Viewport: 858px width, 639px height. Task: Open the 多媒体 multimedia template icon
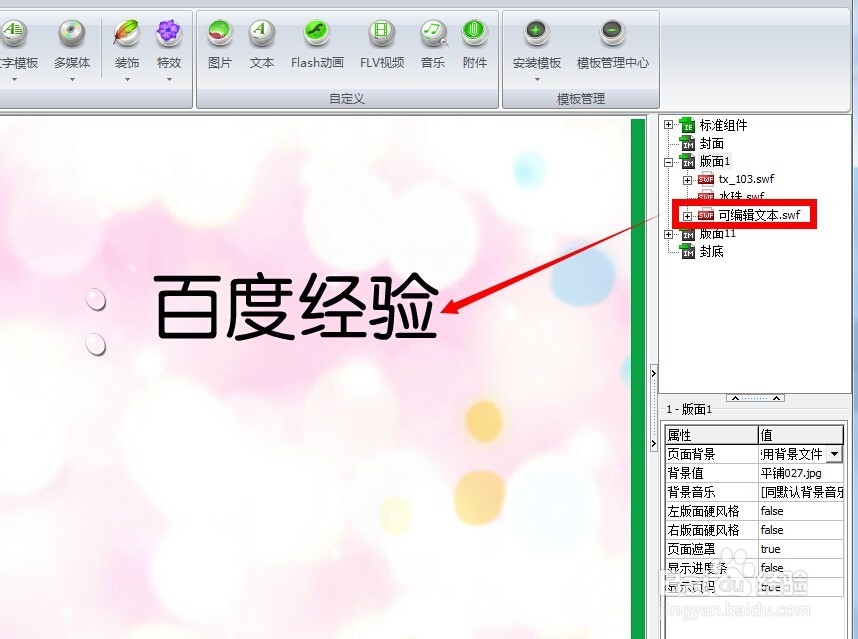(72, 33)
